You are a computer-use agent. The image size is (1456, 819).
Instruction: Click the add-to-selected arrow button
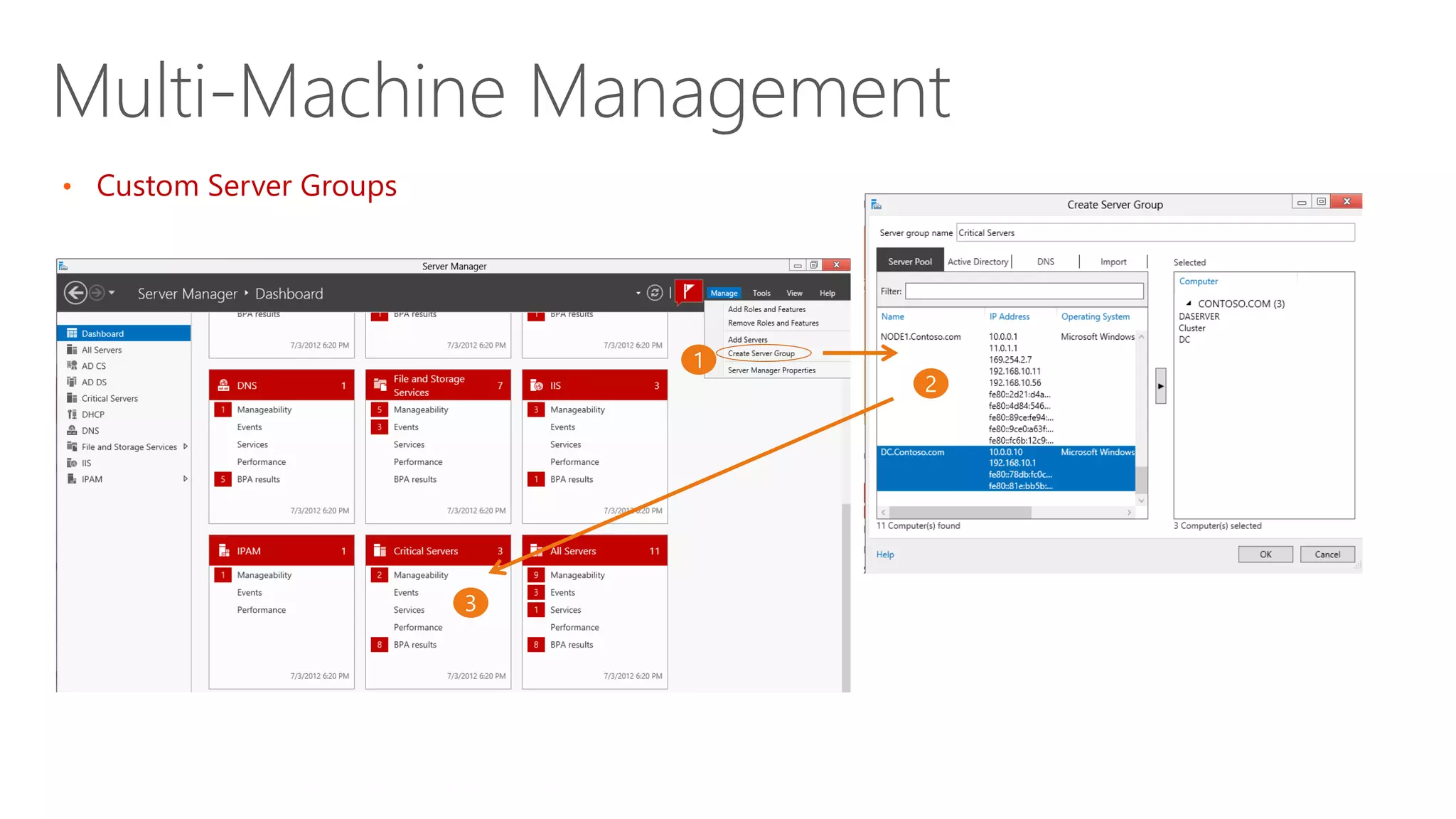pyautogui.click(x=1160, y=386)
